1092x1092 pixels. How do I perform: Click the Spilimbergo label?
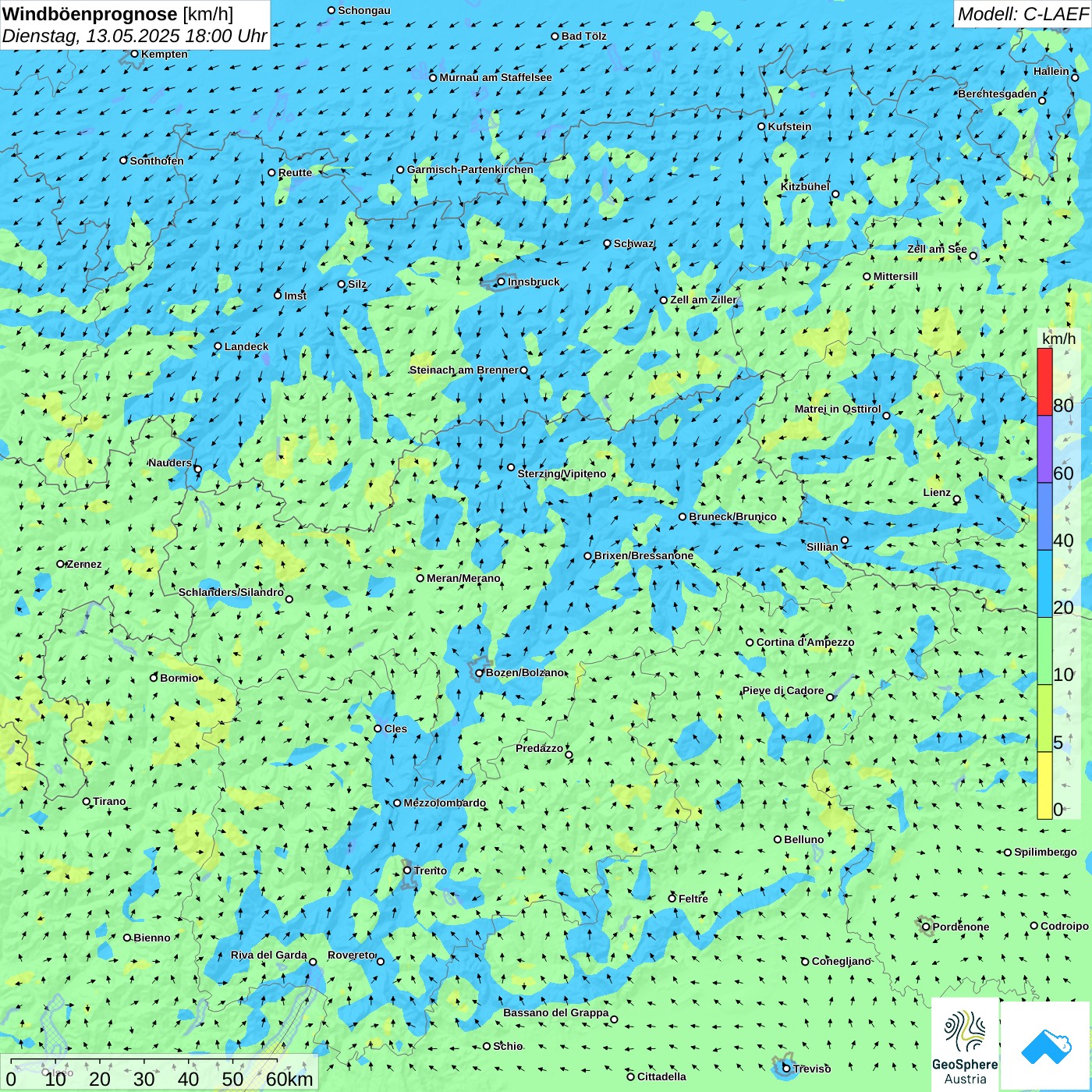1045,852
